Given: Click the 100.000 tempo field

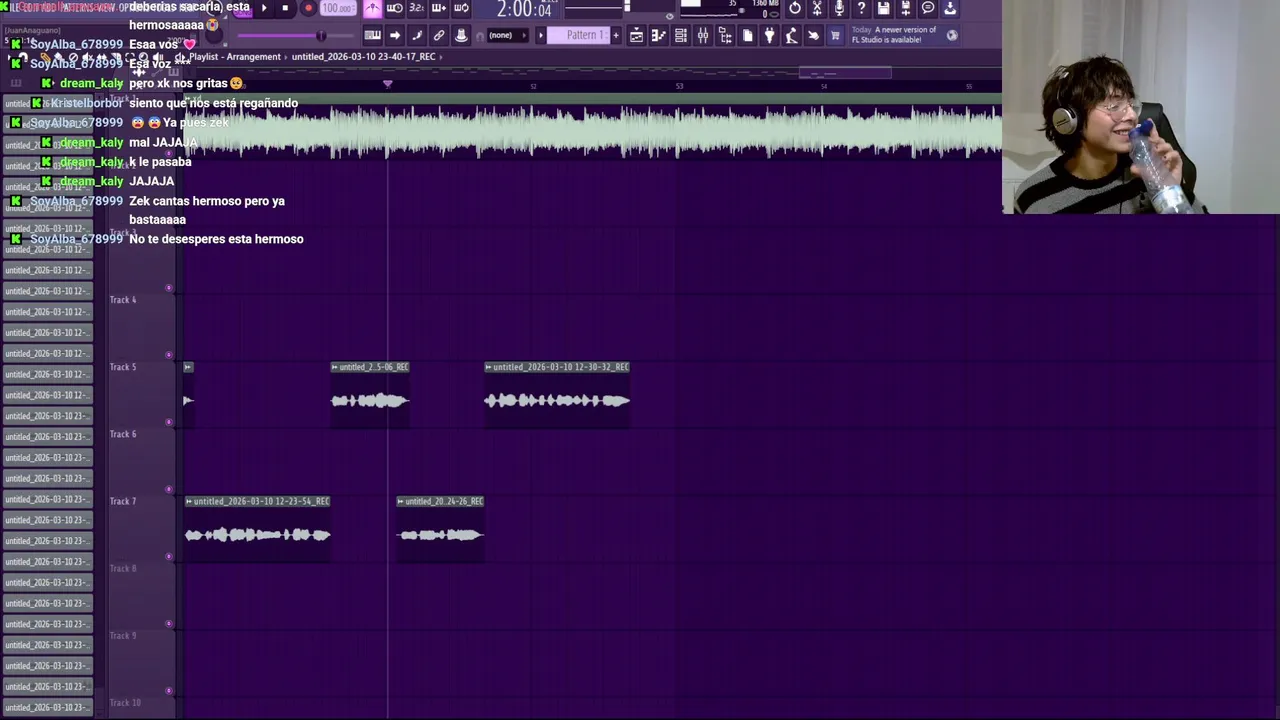Looking at the screenshot, I should click(x=338, y=8).
